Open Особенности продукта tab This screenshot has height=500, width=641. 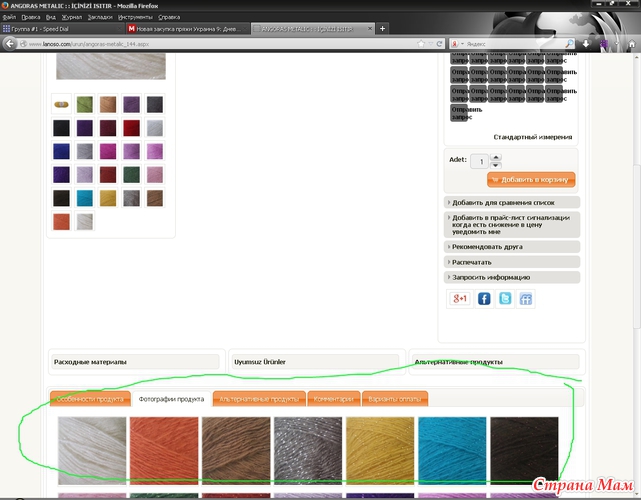(x=90, y=399)
